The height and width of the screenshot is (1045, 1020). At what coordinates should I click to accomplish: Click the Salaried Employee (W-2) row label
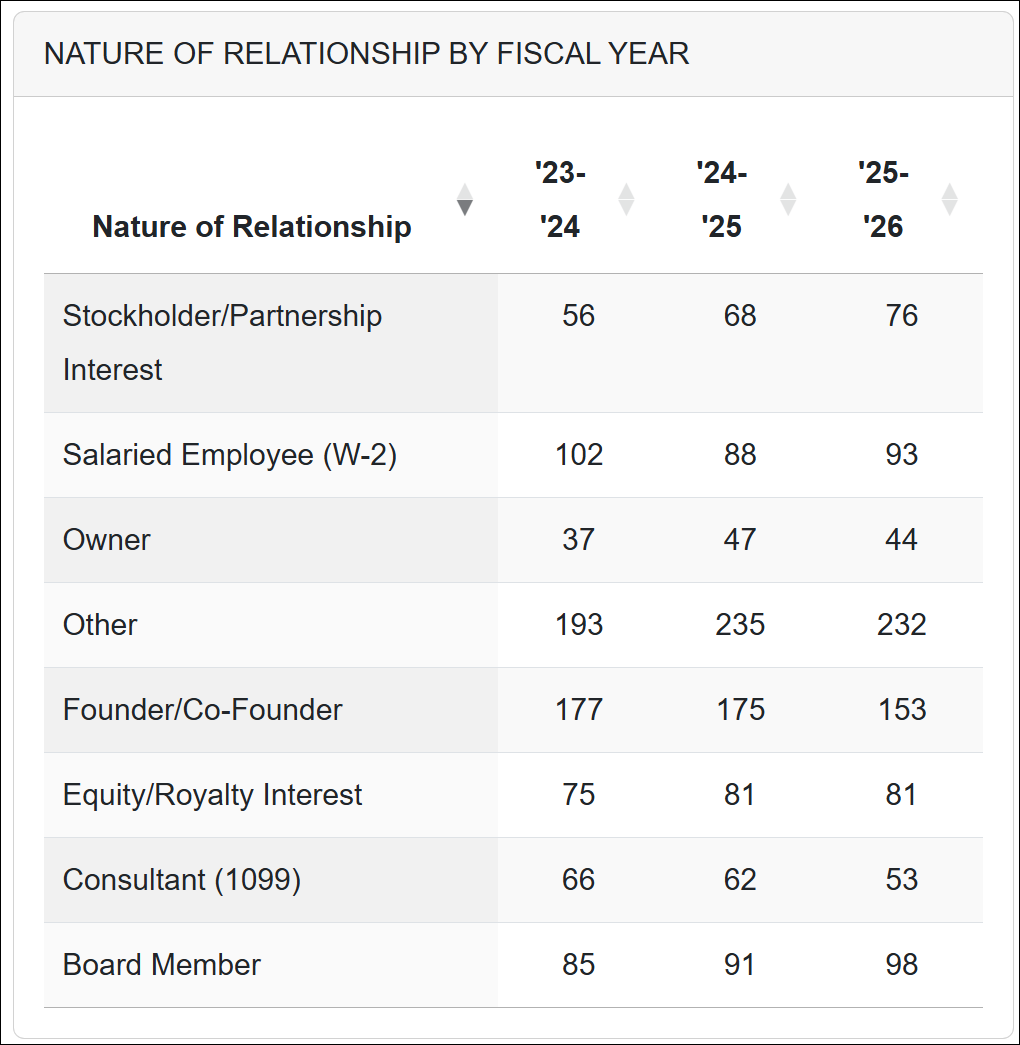click(x=230, y=455)
